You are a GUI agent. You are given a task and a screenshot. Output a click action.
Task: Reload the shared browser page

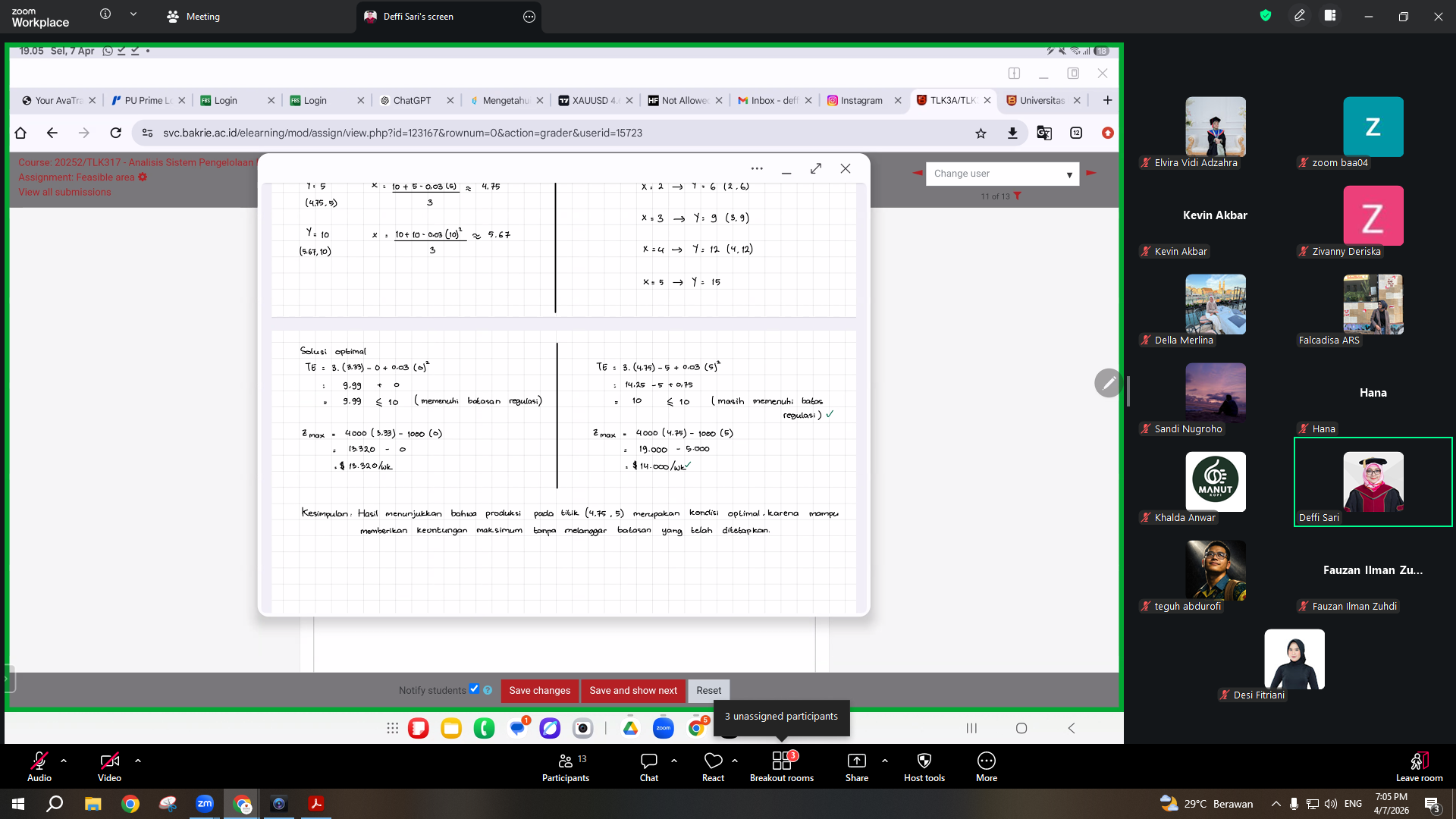pos(115,133)
